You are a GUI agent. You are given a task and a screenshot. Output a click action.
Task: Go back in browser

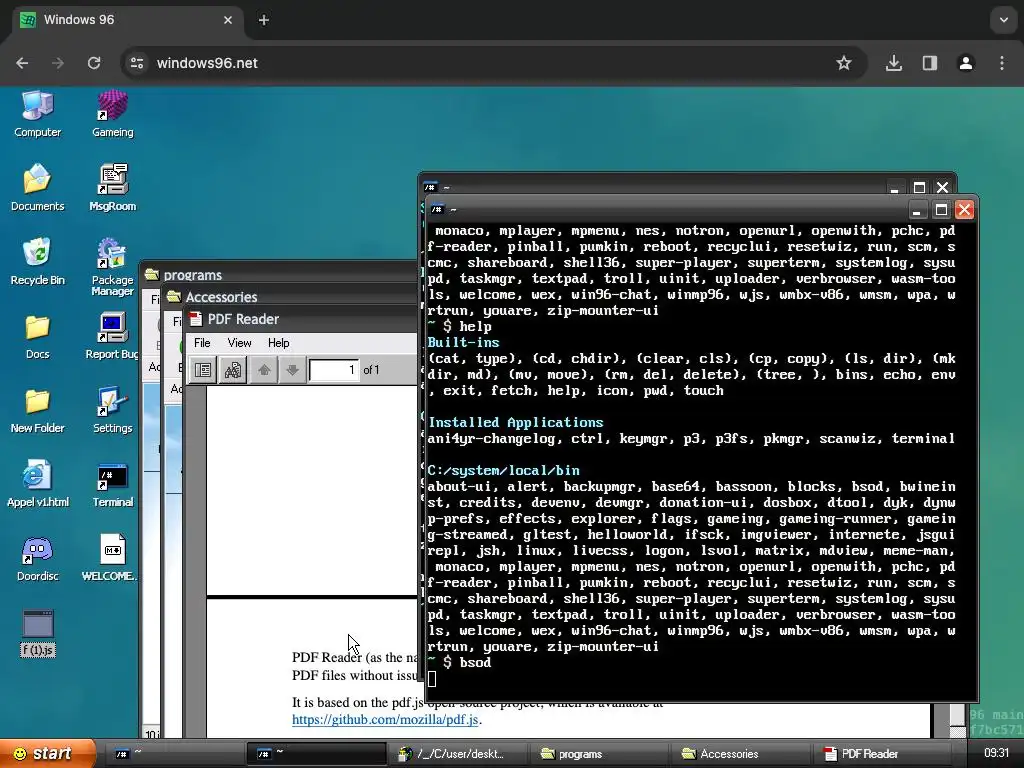click(x=22, y=63)
